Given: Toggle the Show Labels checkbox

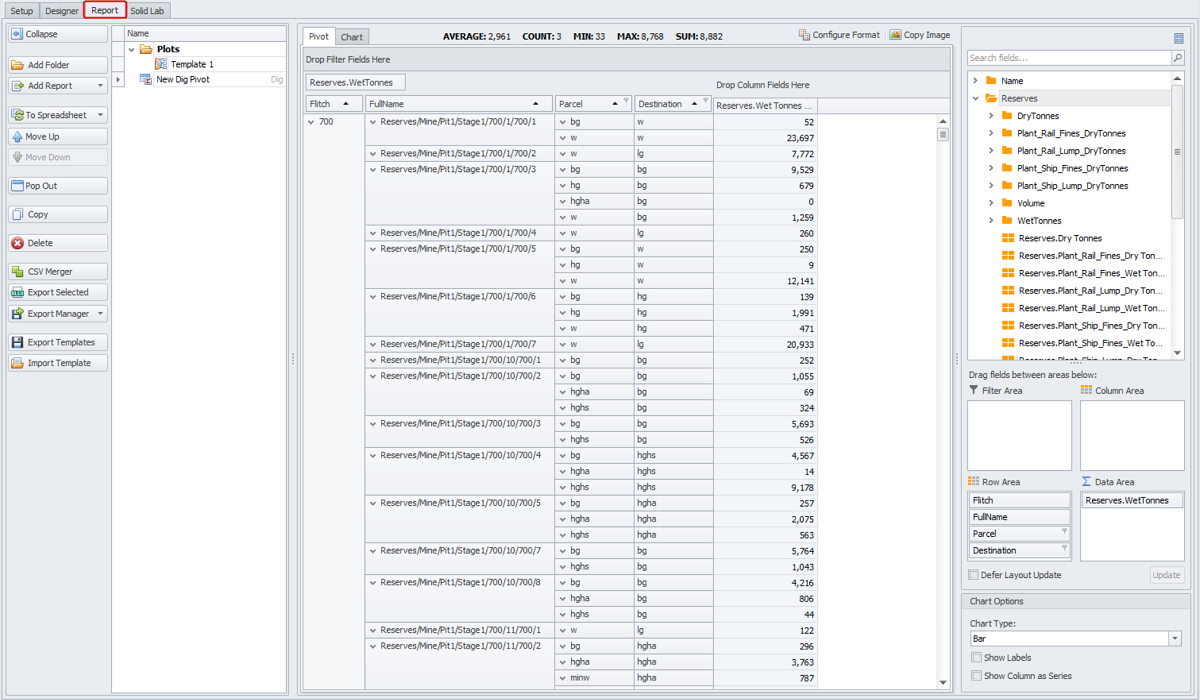Looking at the screenshot, I should pyautogui.click(x=976, y=658).
